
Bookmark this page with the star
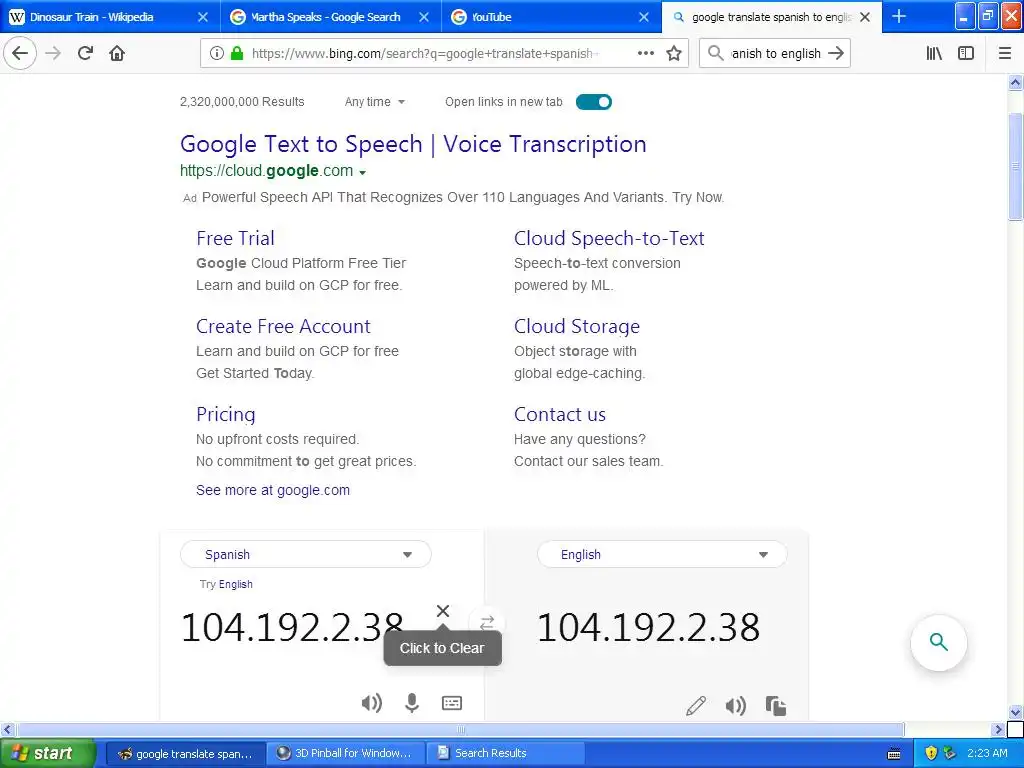[674, 53]
